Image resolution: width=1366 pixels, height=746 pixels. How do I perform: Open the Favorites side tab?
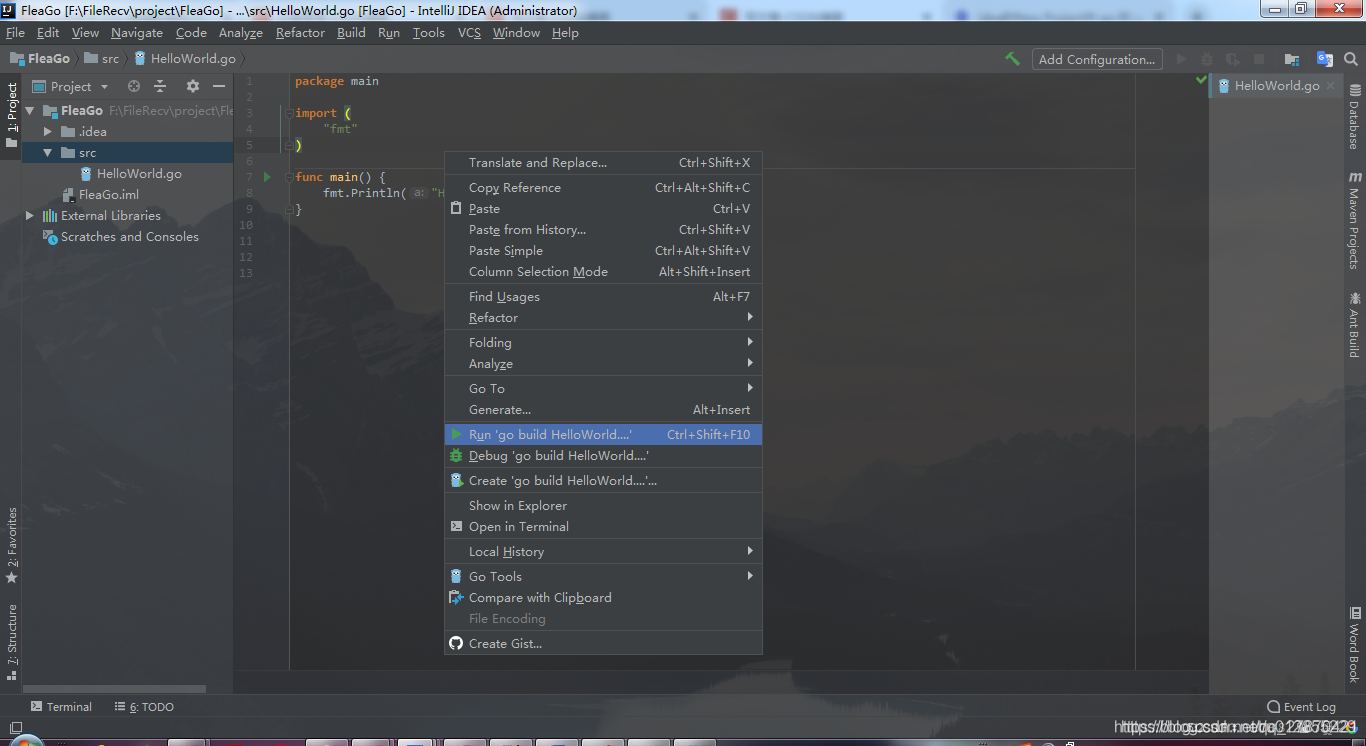12,546
